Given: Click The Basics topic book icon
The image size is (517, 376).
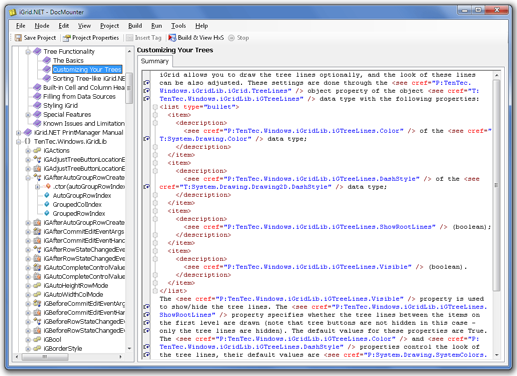Looking at the screenshot, I should point(47,60).
